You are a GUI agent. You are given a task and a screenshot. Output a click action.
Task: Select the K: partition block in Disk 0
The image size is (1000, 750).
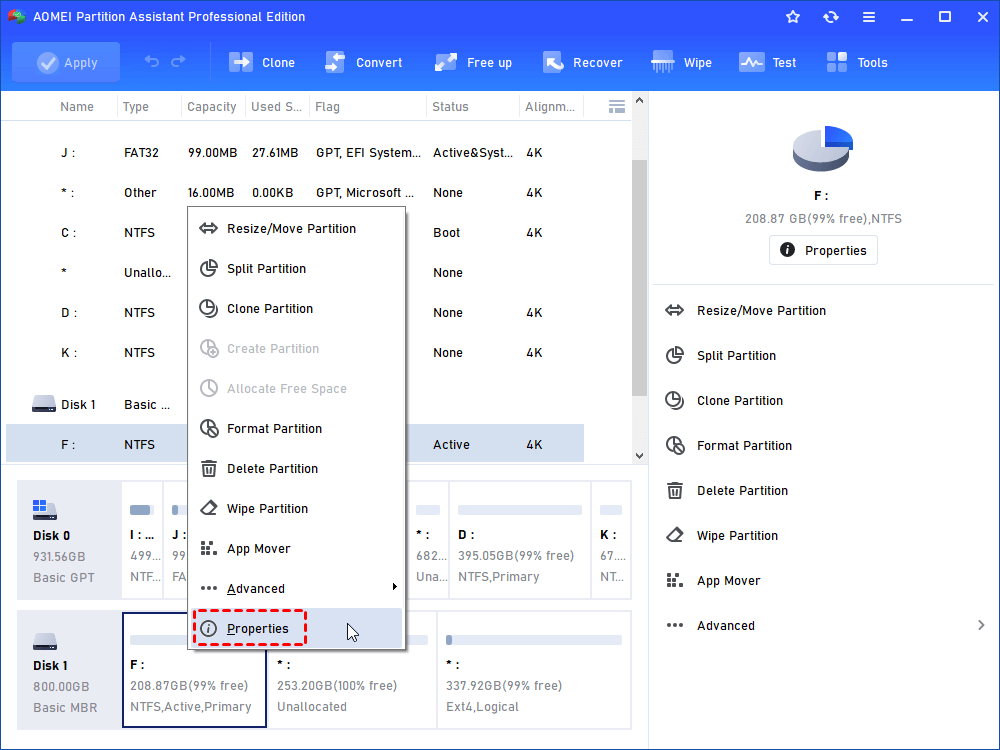pyautogui.click(x=611, y=540)
